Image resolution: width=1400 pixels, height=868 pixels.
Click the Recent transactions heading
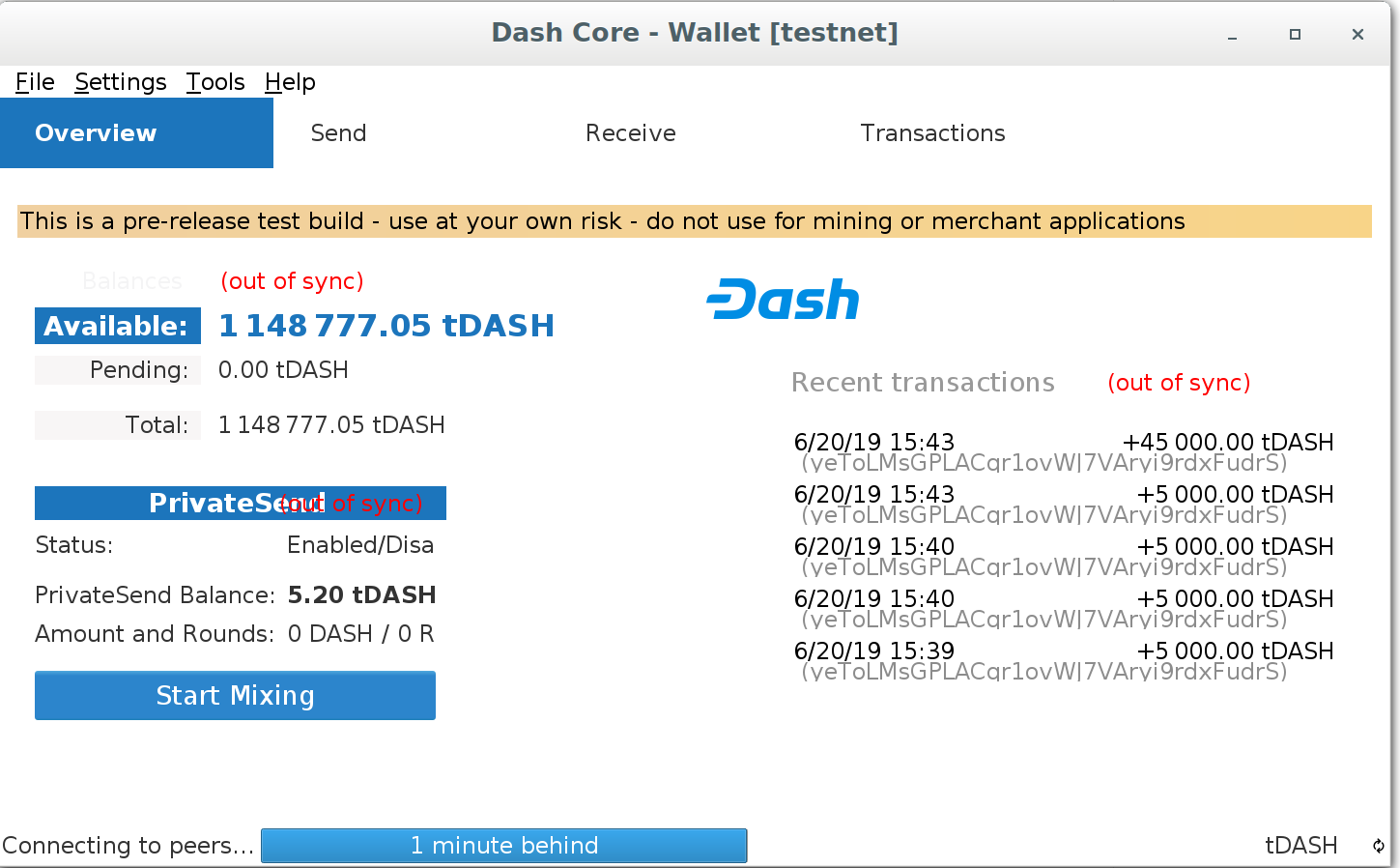(x=923, y=383)
